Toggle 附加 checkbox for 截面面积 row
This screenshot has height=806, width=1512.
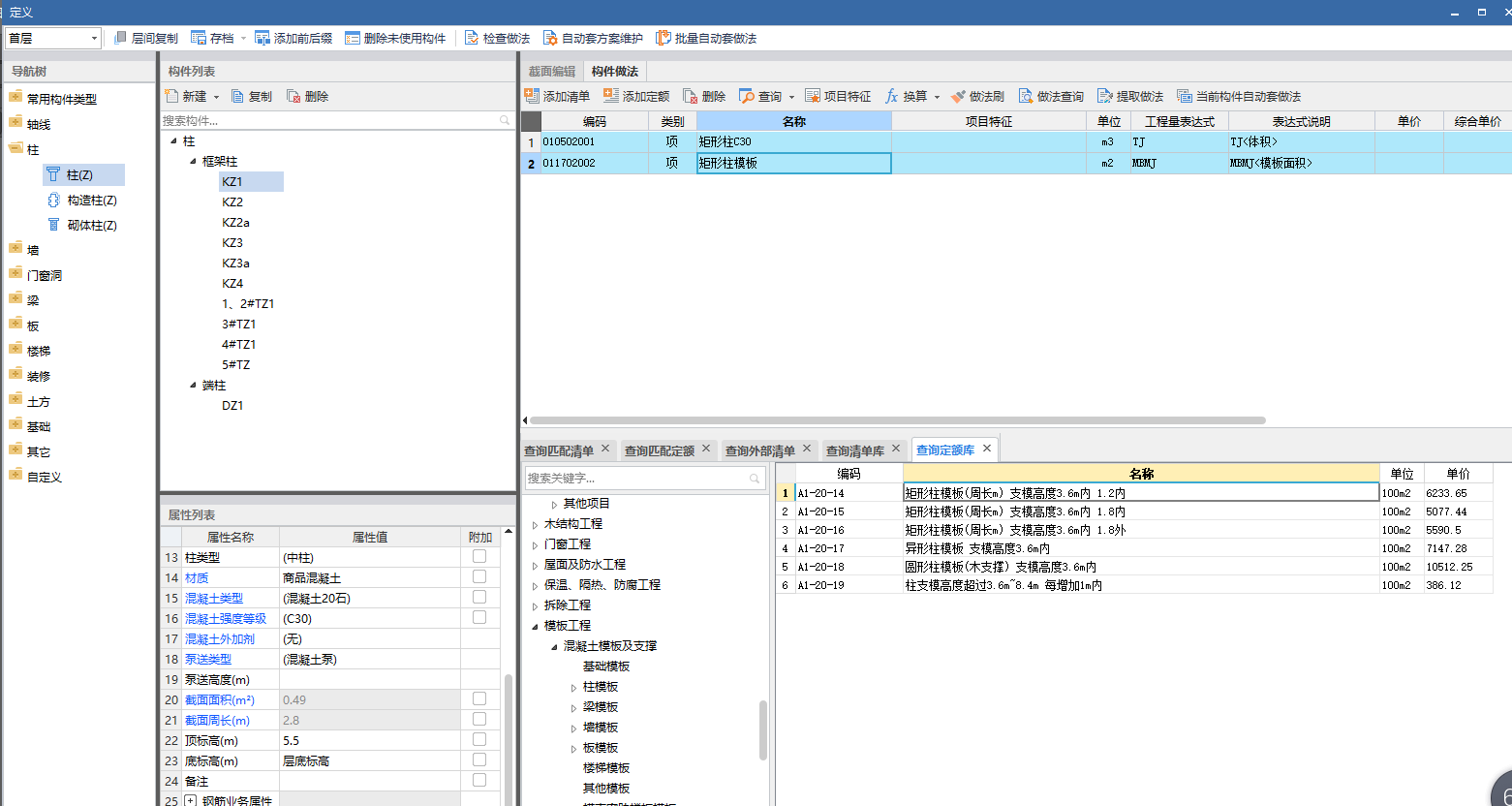pos(479,698)
